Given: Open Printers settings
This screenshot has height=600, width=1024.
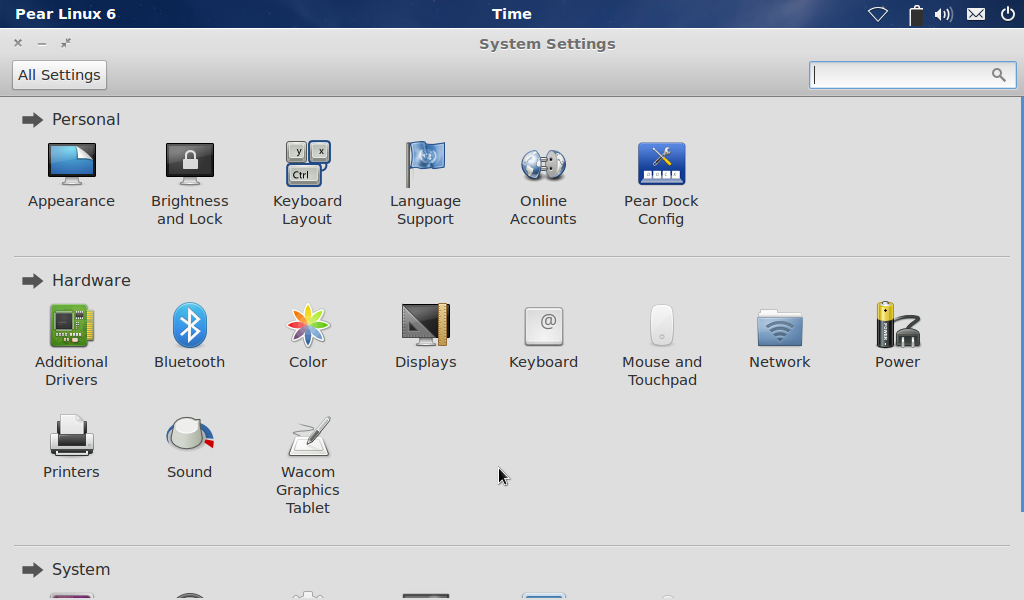Looking at the screenshot, I should [71, 447].
